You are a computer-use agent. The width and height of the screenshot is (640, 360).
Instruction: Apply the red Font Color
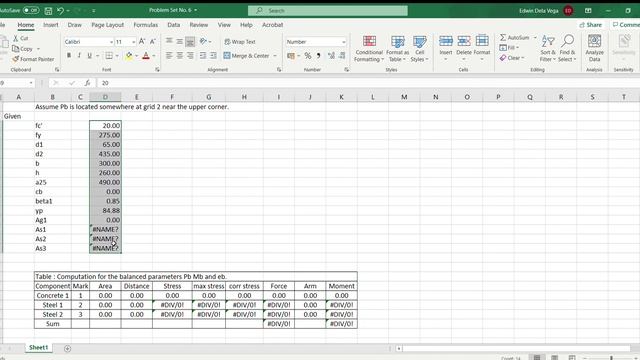coord(146,56)
